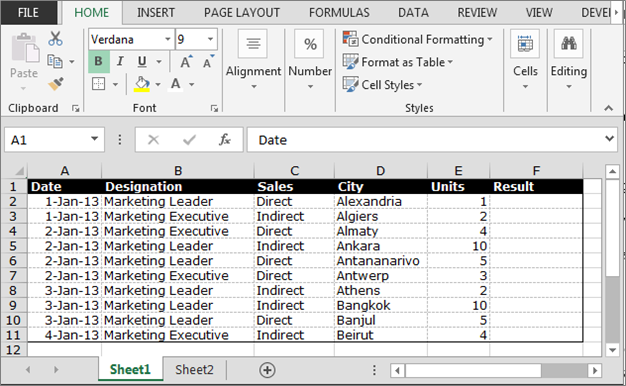Switch to Sheet2 tab
This screenshot has height=386, width=626.
pos(194,370)
